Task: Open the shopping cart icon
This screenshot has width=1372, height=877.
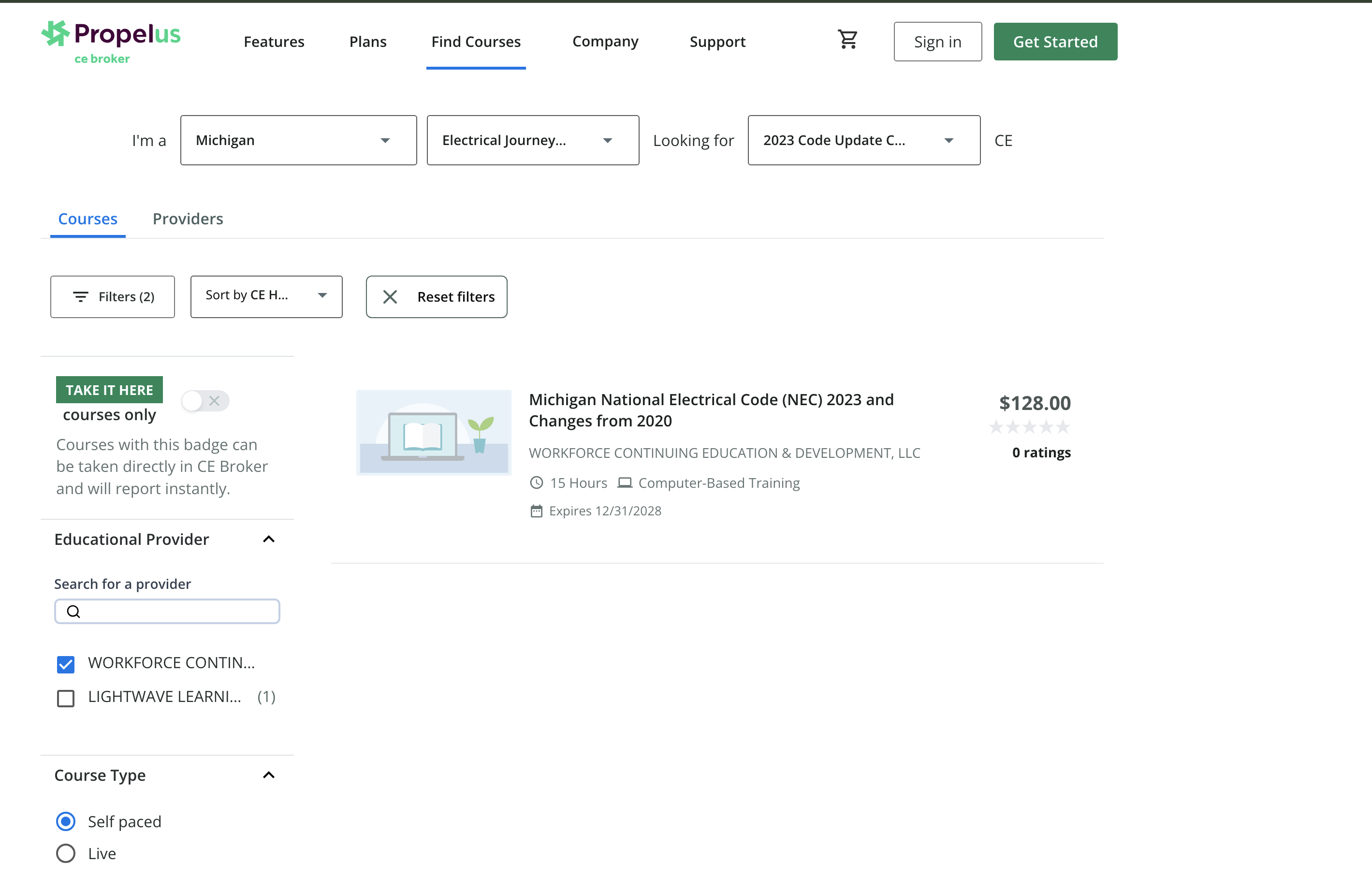Action: (x=847, y=40)
